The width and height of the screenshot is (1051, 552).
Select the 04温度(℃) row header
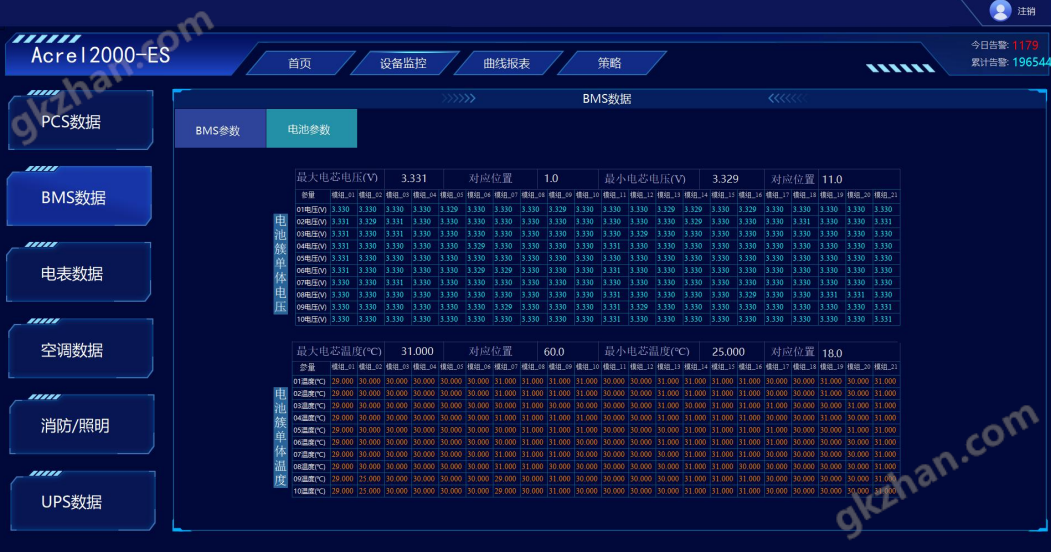(x=310, y=418)
